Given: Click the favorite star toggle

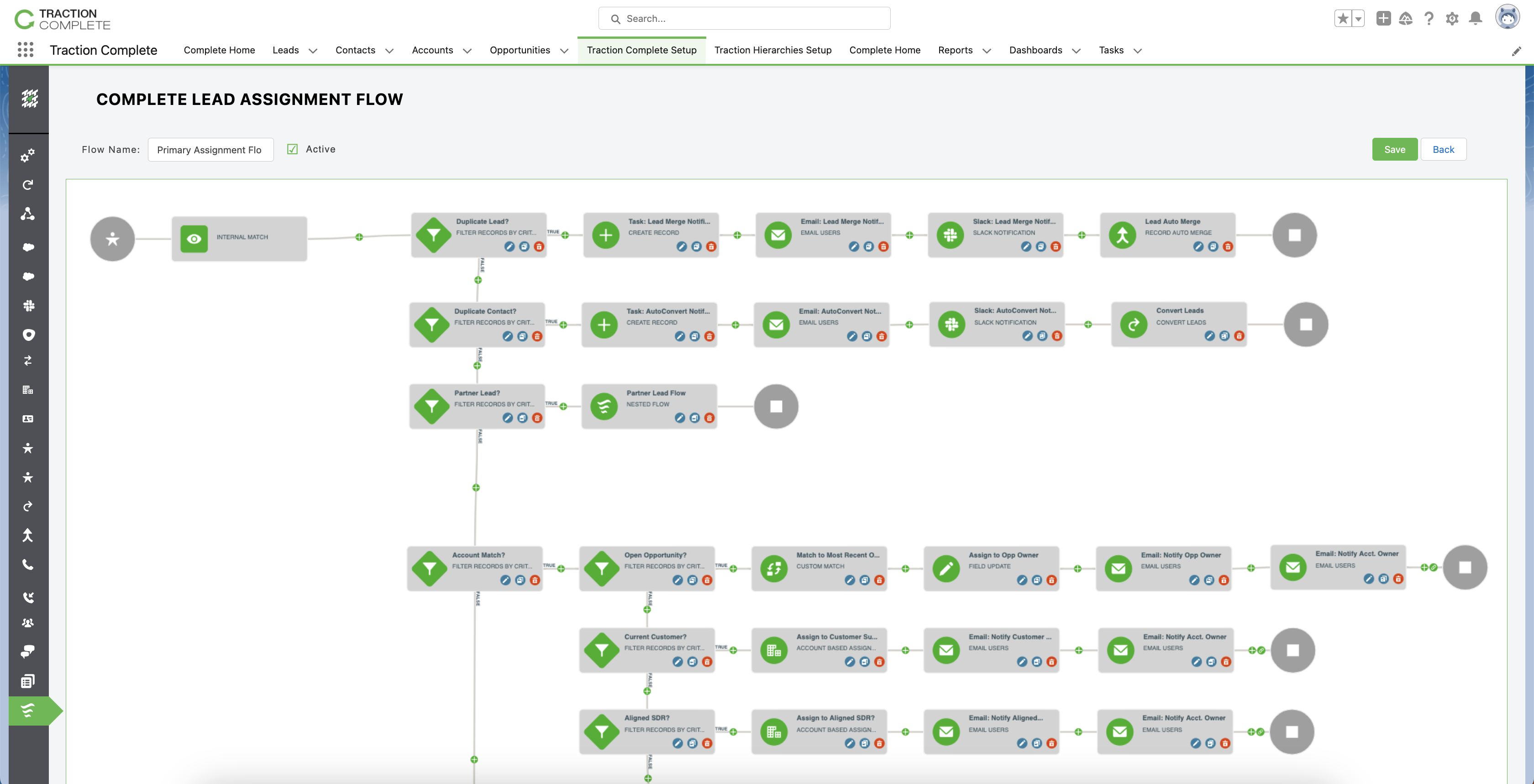Looking at the screenshot, I should pyautogui.click(x=1344, y=18).
